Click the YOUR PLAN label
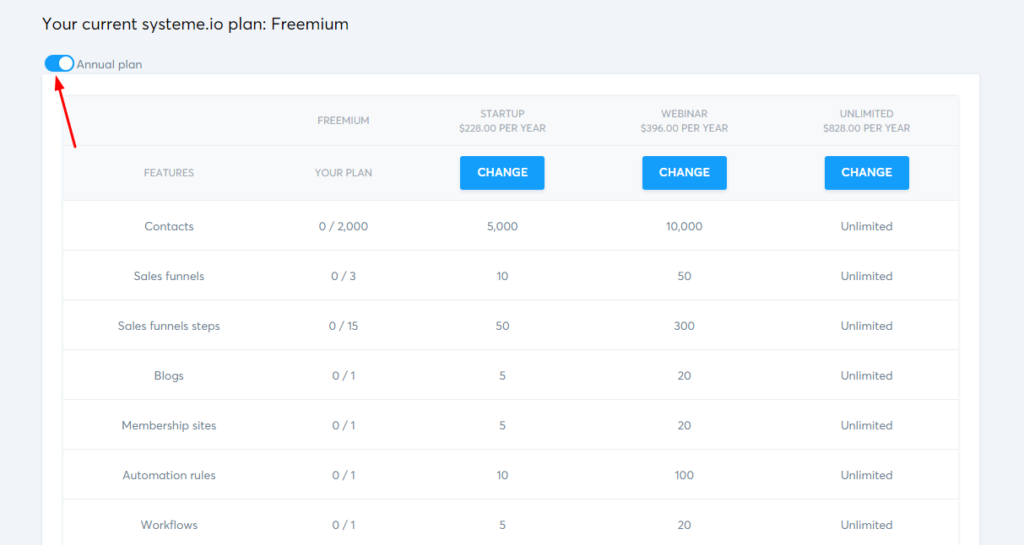This screenshot has width=1024, height=545. click(x=343, y=173)
